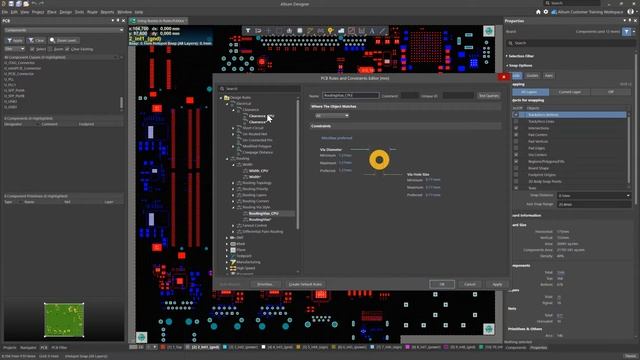The width and height of the screenshot is (640, 360).
Task: Click the OK button in the Rules editor
Action: click(x=442, y=284)
